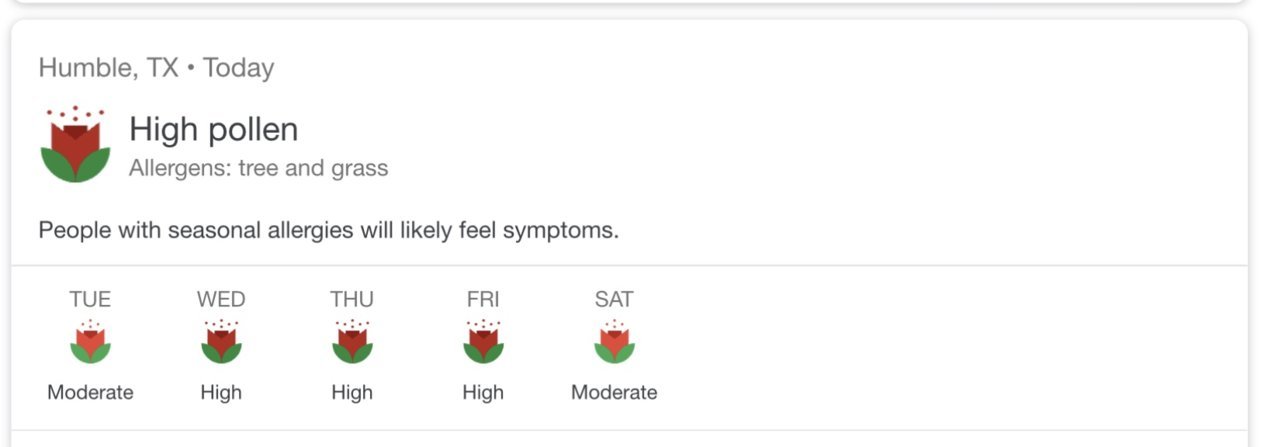Select the THU day label
The image size is (1278, 447).
click(352, 299)
